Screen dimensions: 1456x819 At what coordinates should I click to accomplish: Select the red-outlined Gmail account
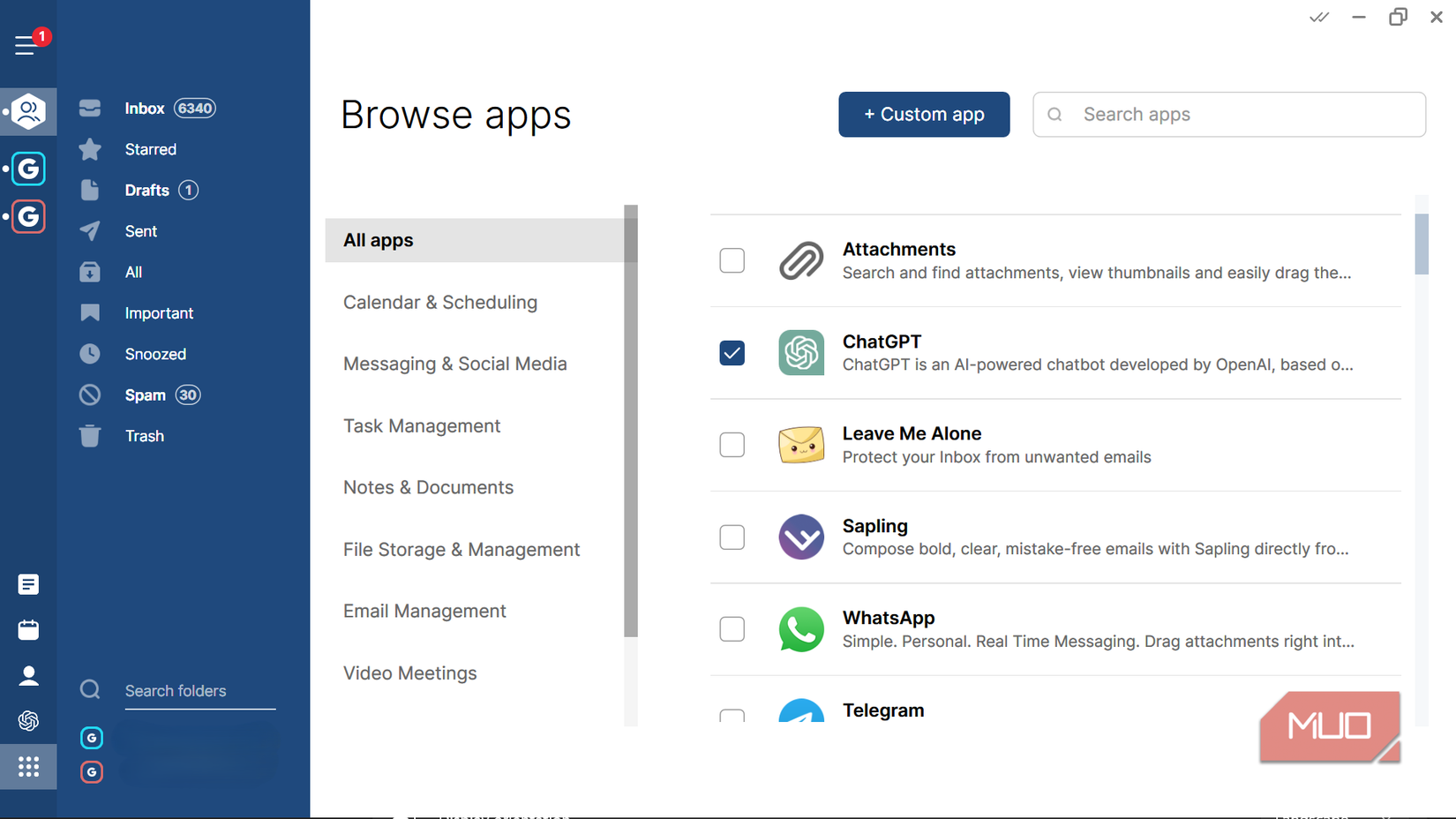tap(28, 216)
